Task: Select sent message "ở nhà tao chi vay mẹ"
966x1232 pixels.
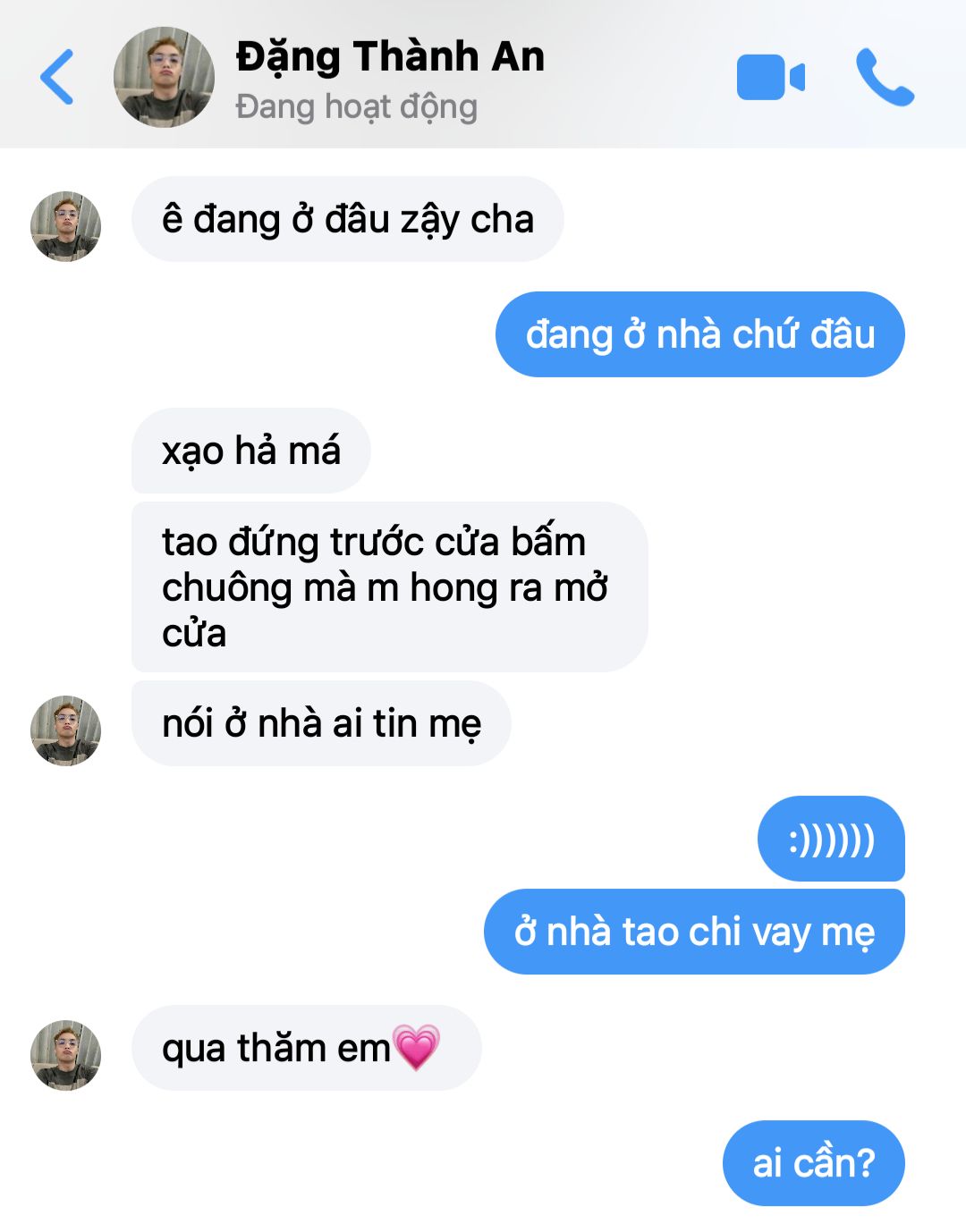Action: point(694,932)
